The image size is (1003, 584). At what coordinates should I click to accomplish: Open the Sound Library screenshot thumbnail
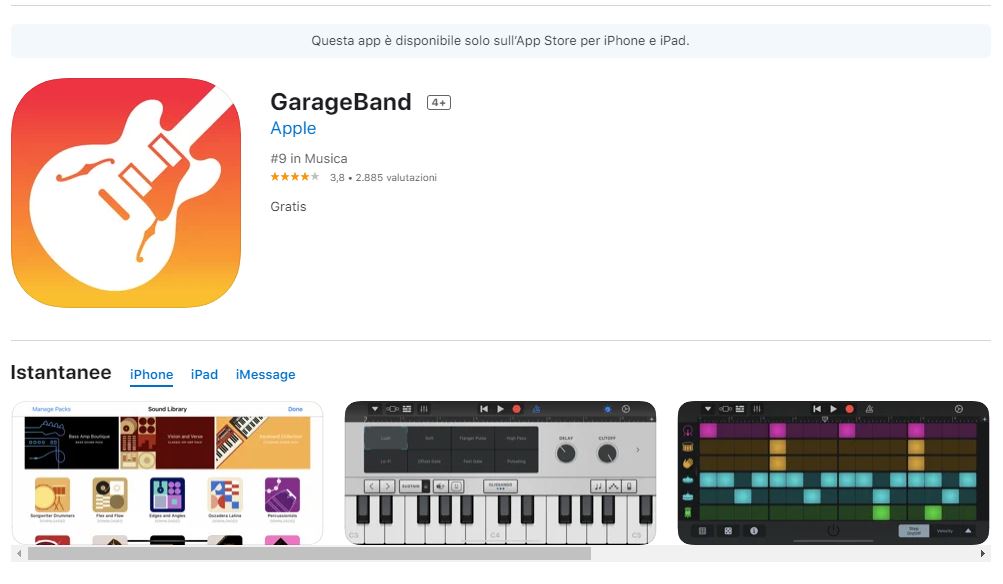pyautogui.click(x=168, y=473)
